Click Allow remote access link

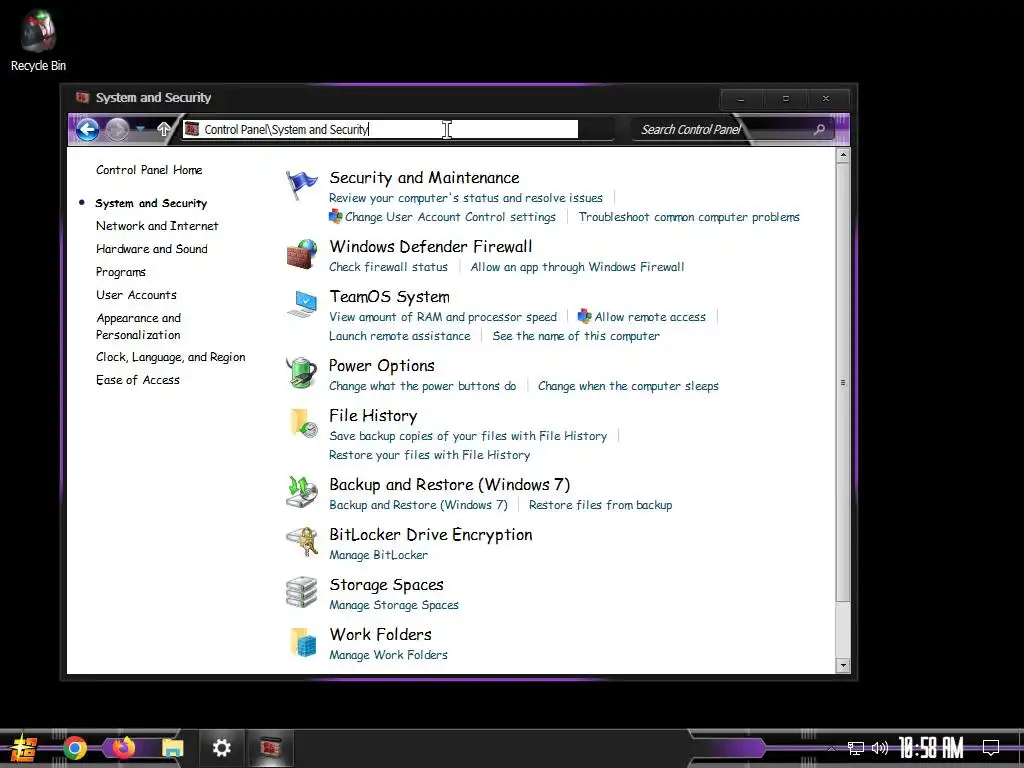pos(650,317)
